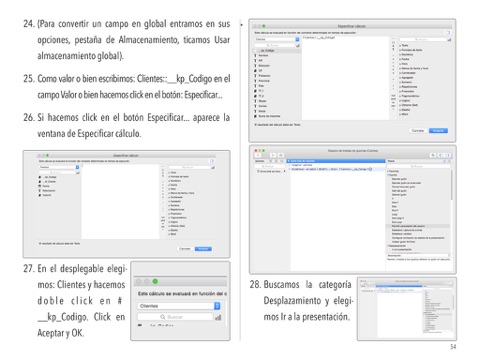
Task: Click T type icon beside NIF field
Action: click(x=256, y=61)
